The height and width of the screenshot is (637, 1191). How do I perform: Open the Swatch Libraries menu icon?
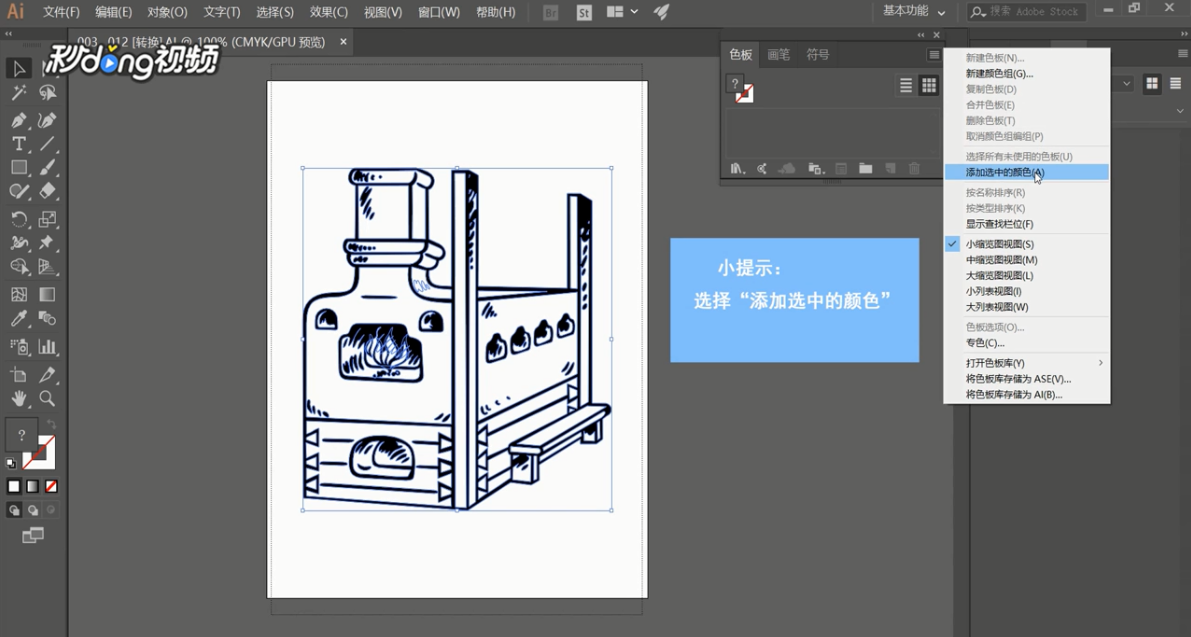[x=737, y=168]
